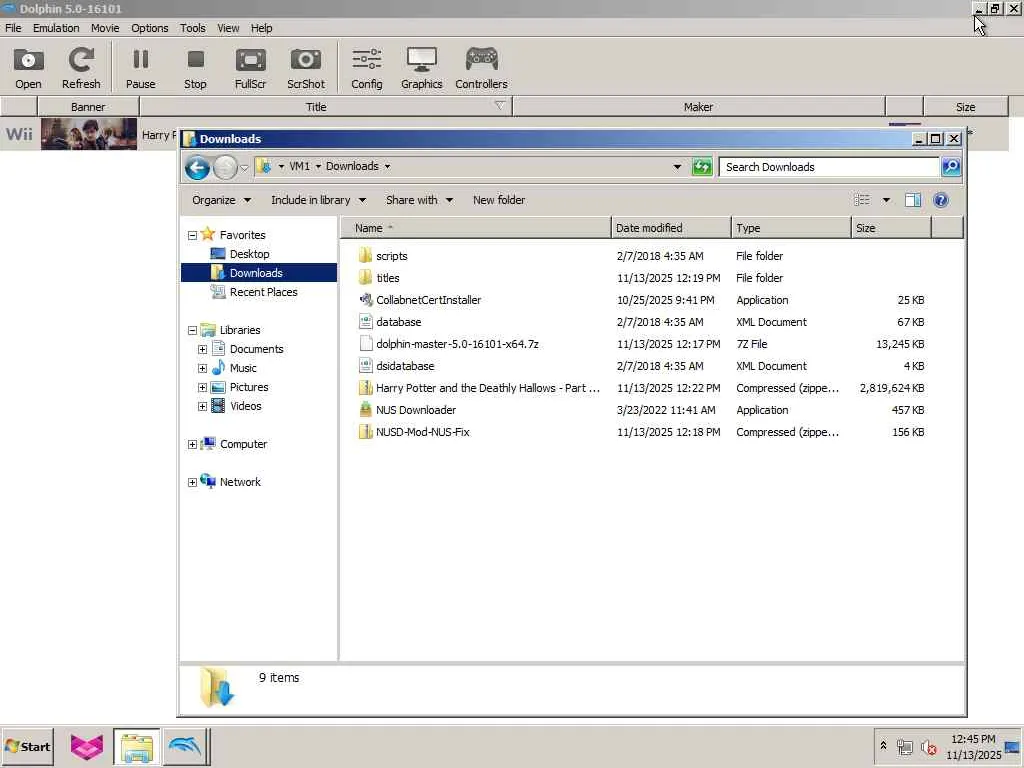Expand the Pictures library node
The image size is (1024, 768).
click(202, 387)
